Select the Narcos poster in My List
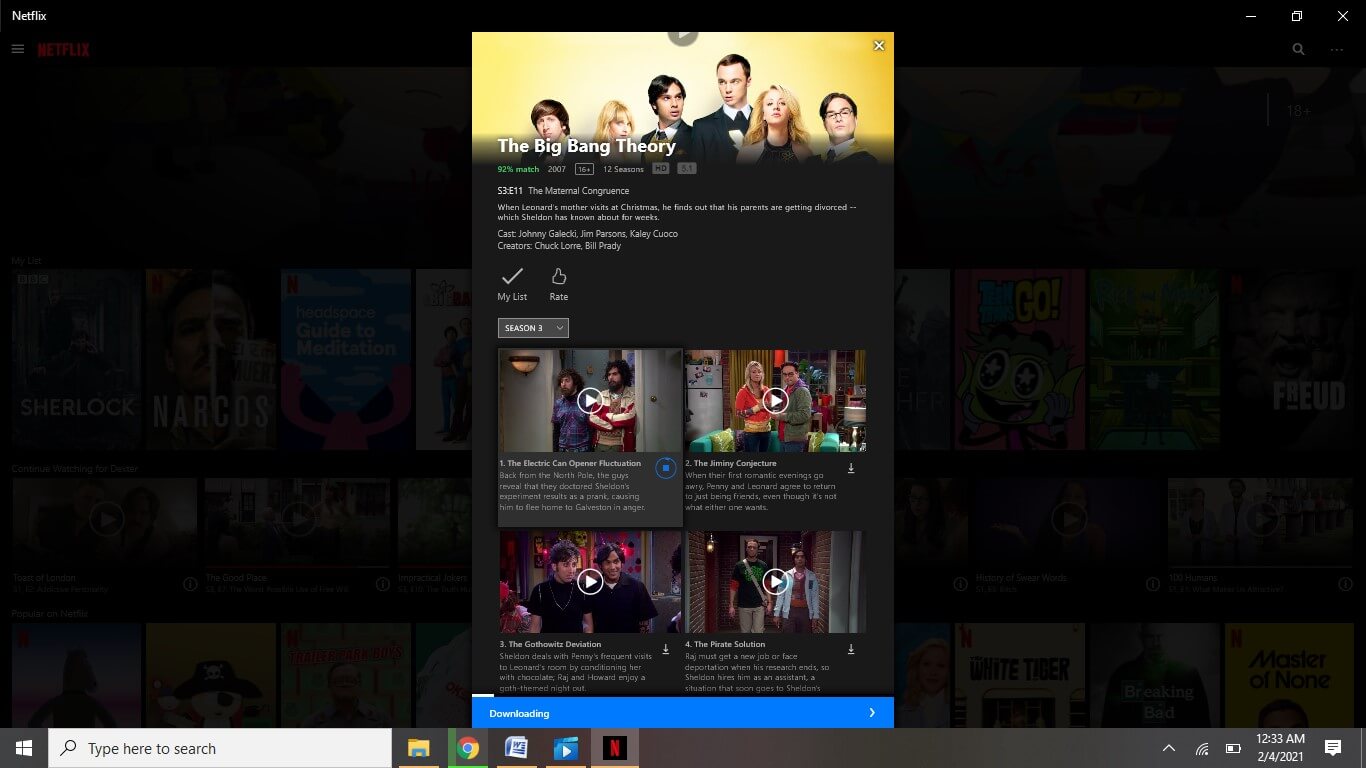 click(211, 359)
